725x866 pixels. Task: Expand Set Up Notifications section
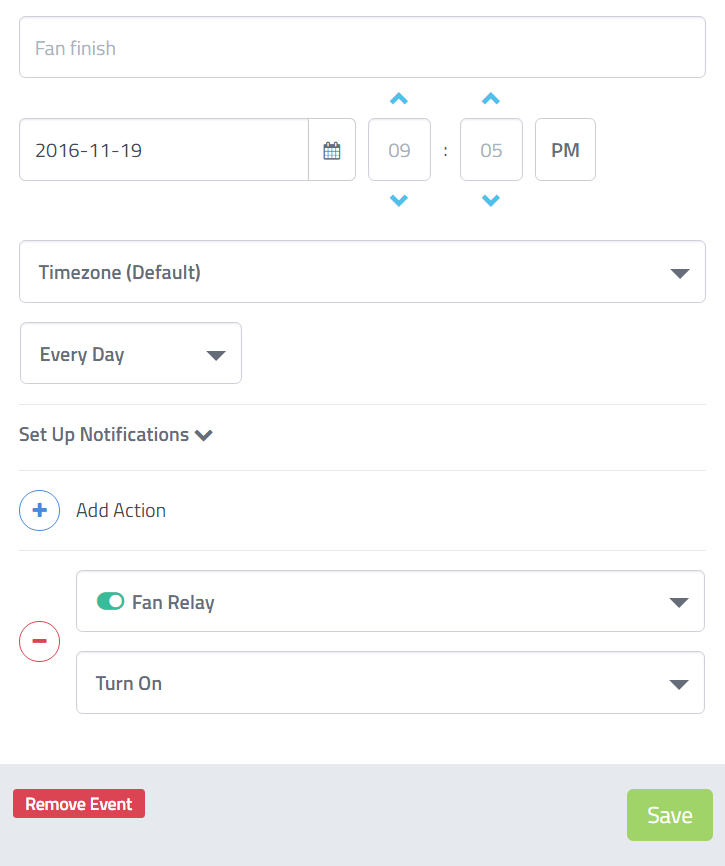pyautogui.click(x=116, y=435)
